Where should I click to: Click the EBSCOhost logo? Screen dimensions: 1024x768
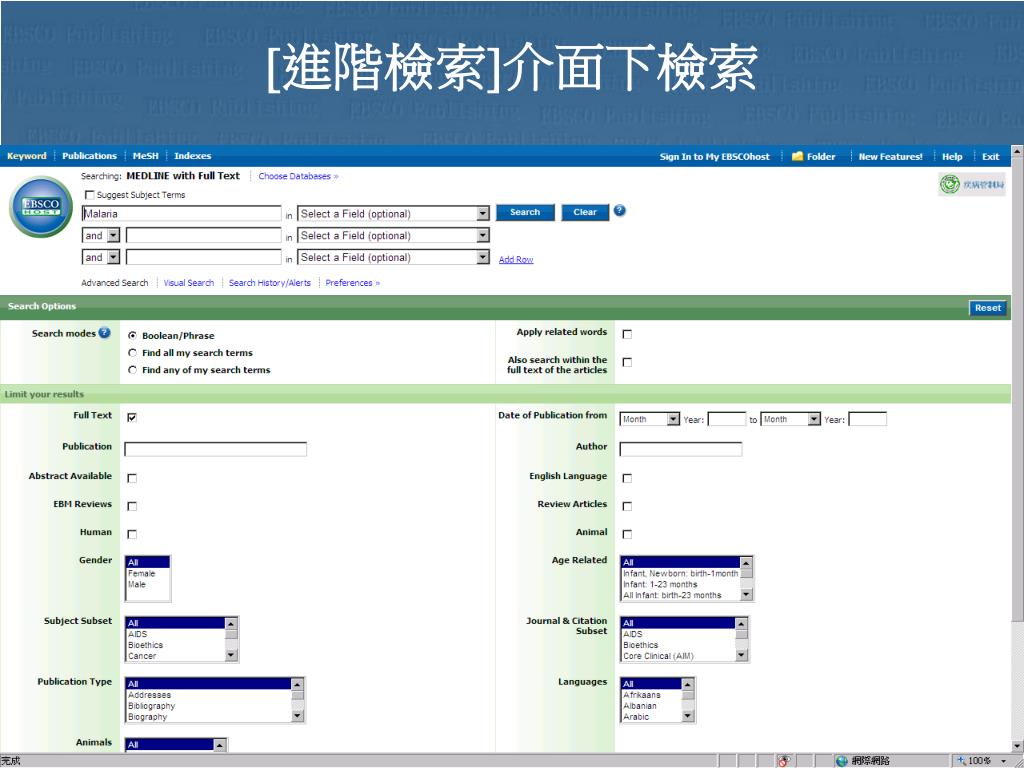click(41, 207)
